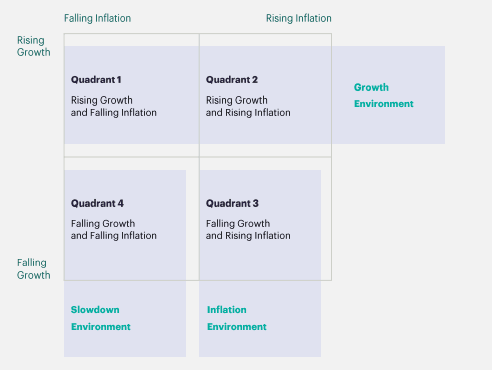Click text Rising Growth and Falling Inflation
The height and width of the screenshot is (370, 492).
pos(114,106)
